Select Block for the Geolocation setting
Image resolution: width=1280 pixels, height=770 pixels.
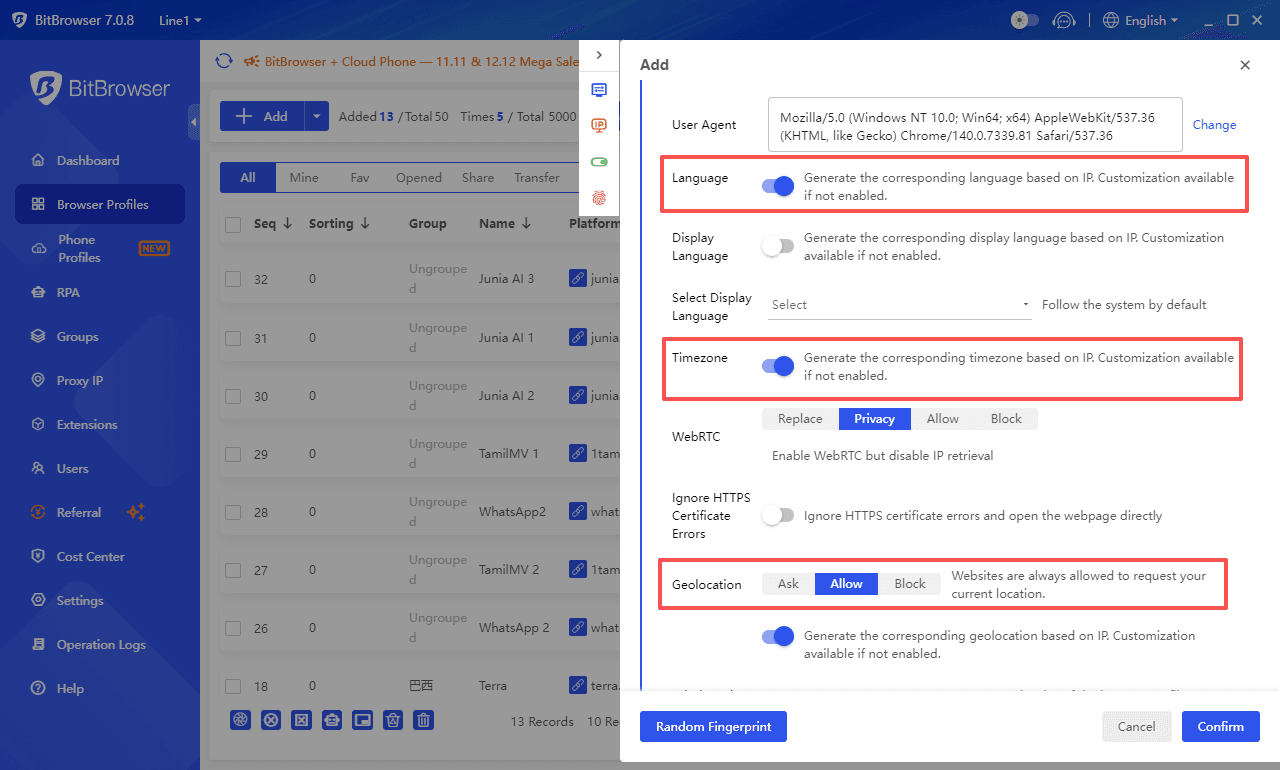coord(909,583)
